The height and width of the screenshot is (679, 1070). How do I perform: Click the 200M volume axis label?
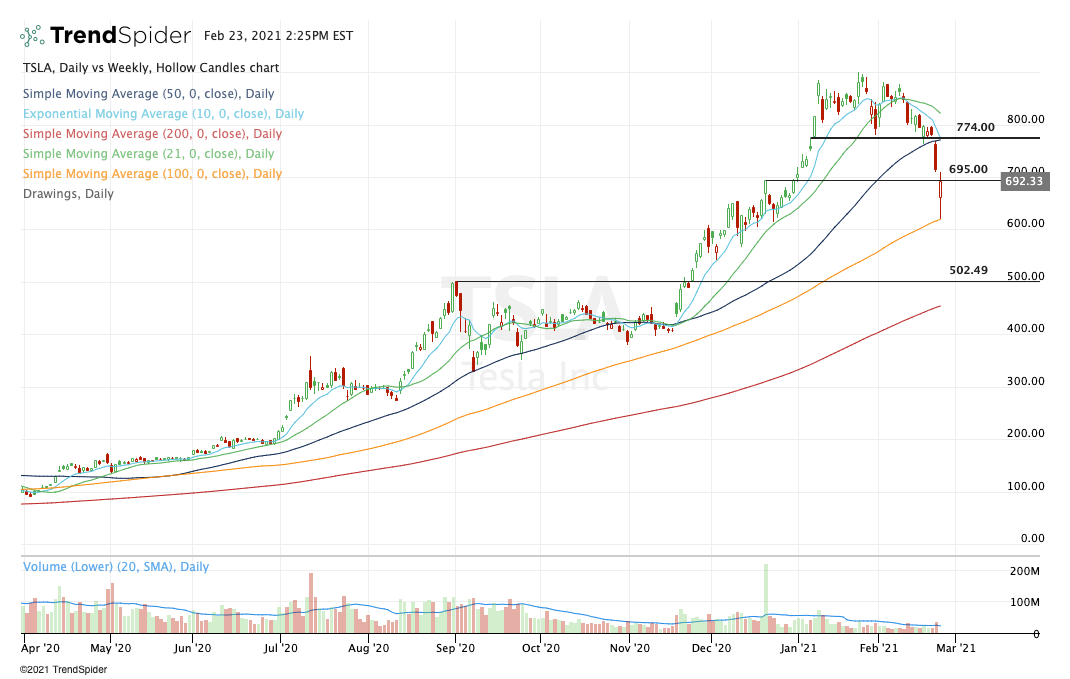point(1025,571)
